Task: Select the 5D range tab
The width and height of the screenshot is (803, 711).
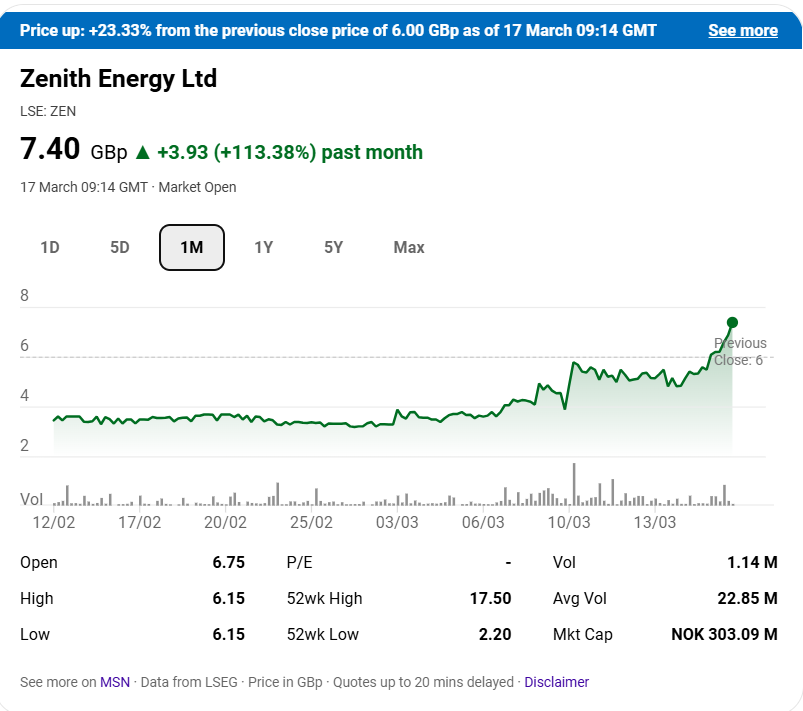Action: 120,247
